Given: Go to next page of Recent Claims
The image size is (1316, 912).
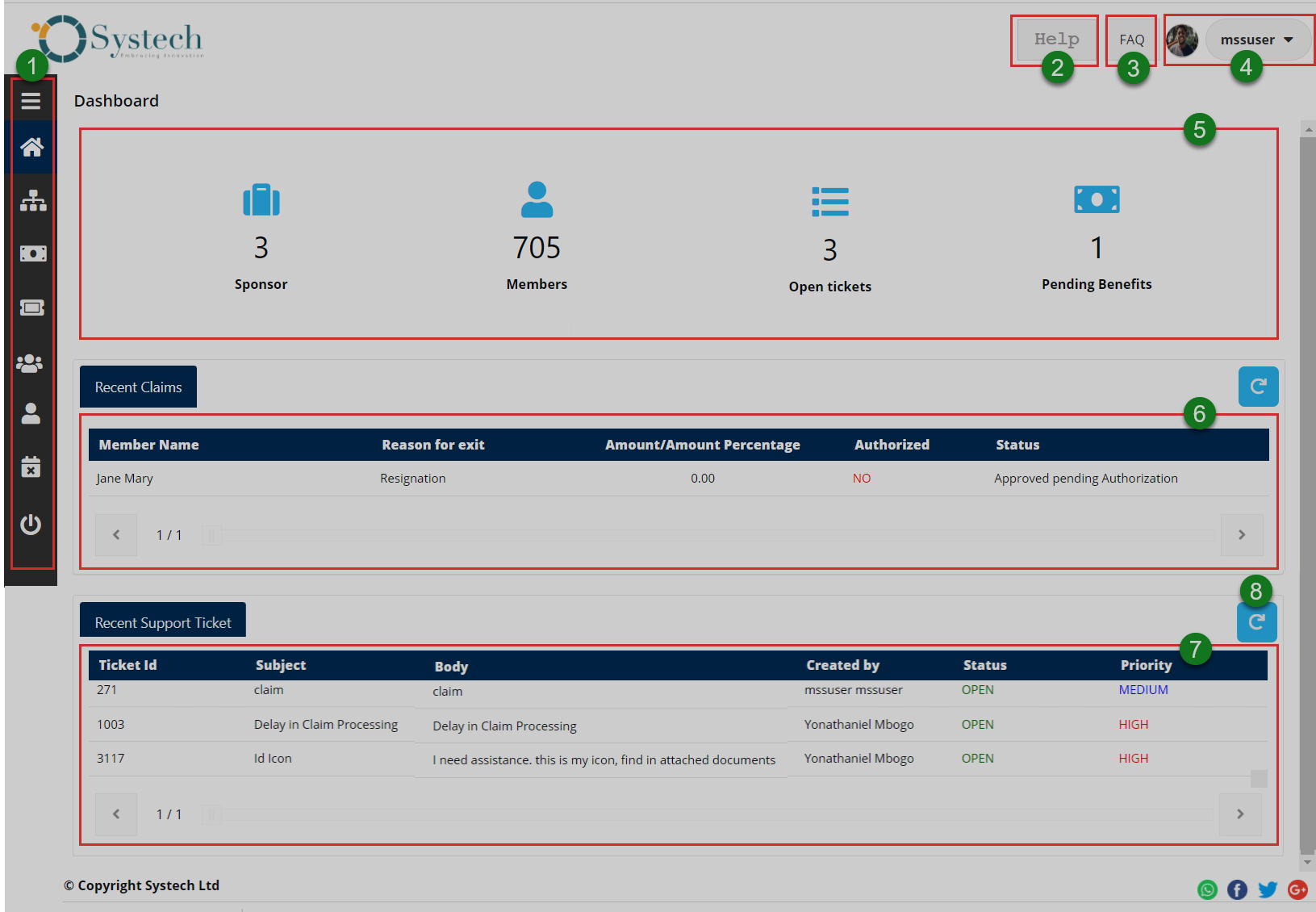Looking at the screenshot, I should (1241, 535).
